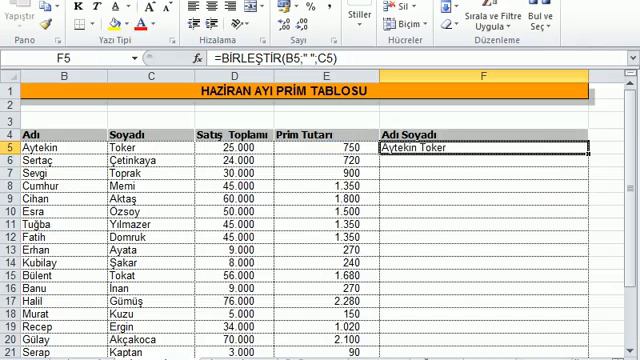The width and height of the screenshot is (640, 360).
Task: Click the vertical scrollbar up arrow
Action: pyautogui.click(x=630, y=83)
